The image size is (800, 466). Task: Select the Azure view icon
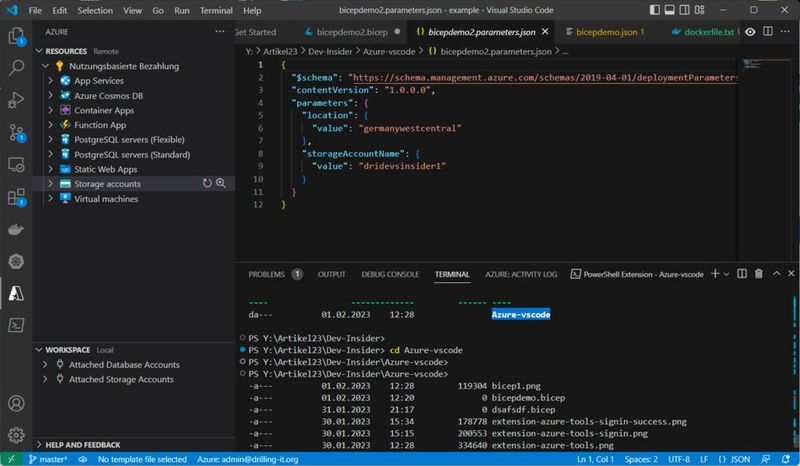tap(16, 293)
